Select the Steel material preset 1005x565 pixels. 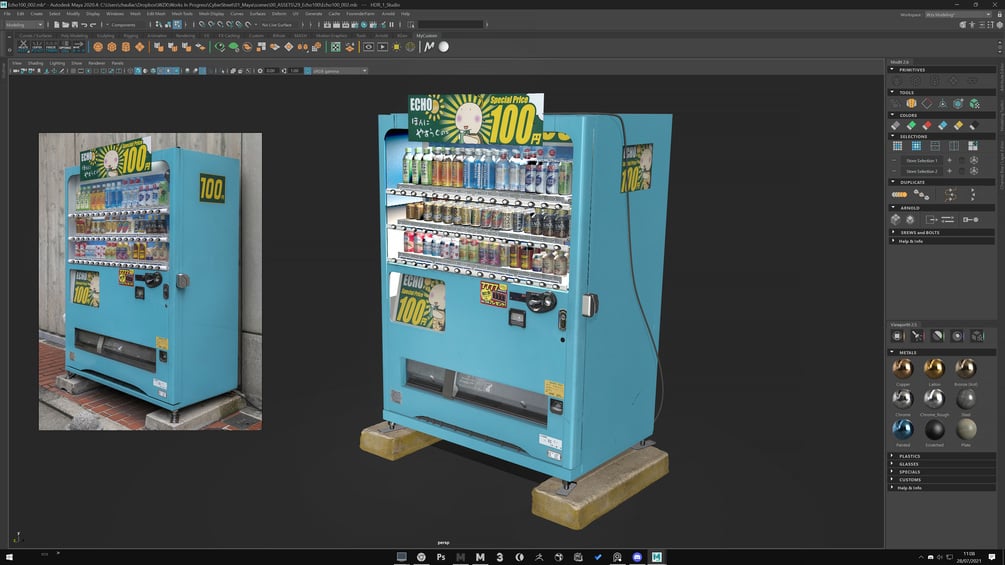point(965,398)
